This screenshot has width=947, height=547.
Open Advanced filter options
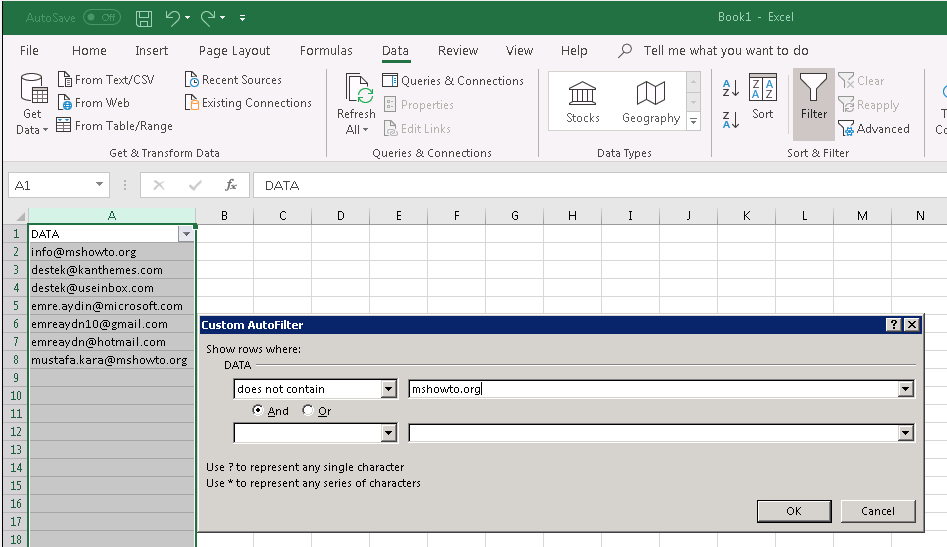[874, 129]
